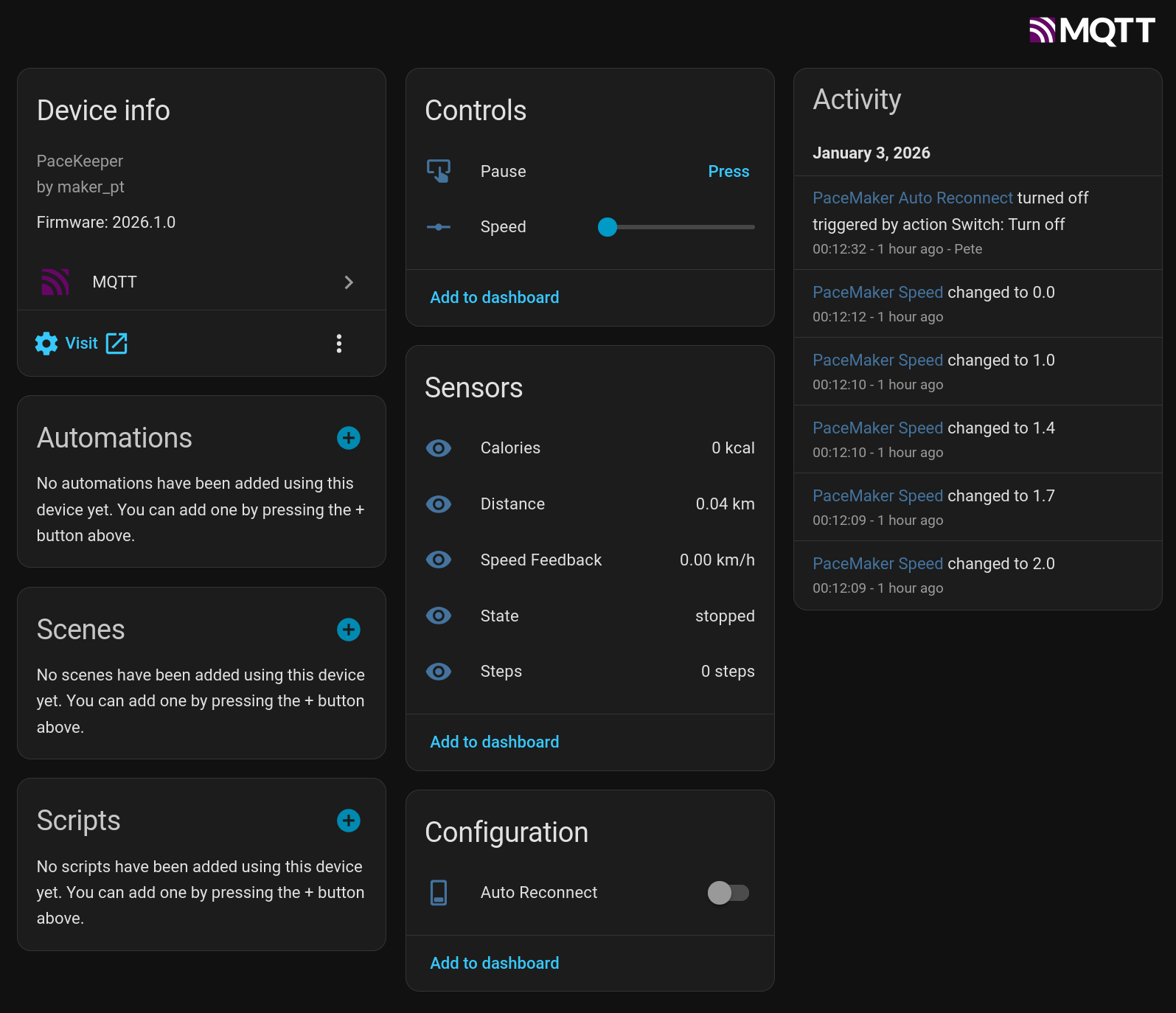Click the settings gear icon beside Visit
The image size is (1176, 1013).
click(x=46, y=344)
